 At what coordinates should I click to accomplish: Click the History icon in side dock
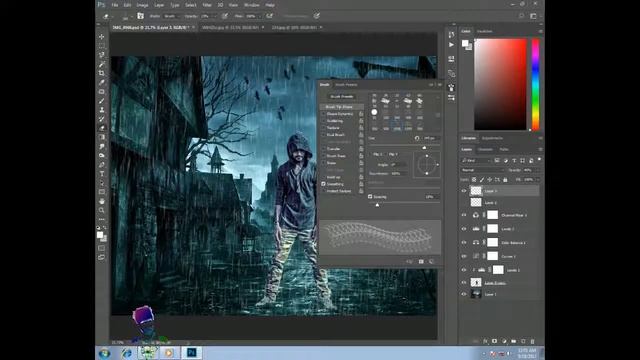(x=451, y=35)
